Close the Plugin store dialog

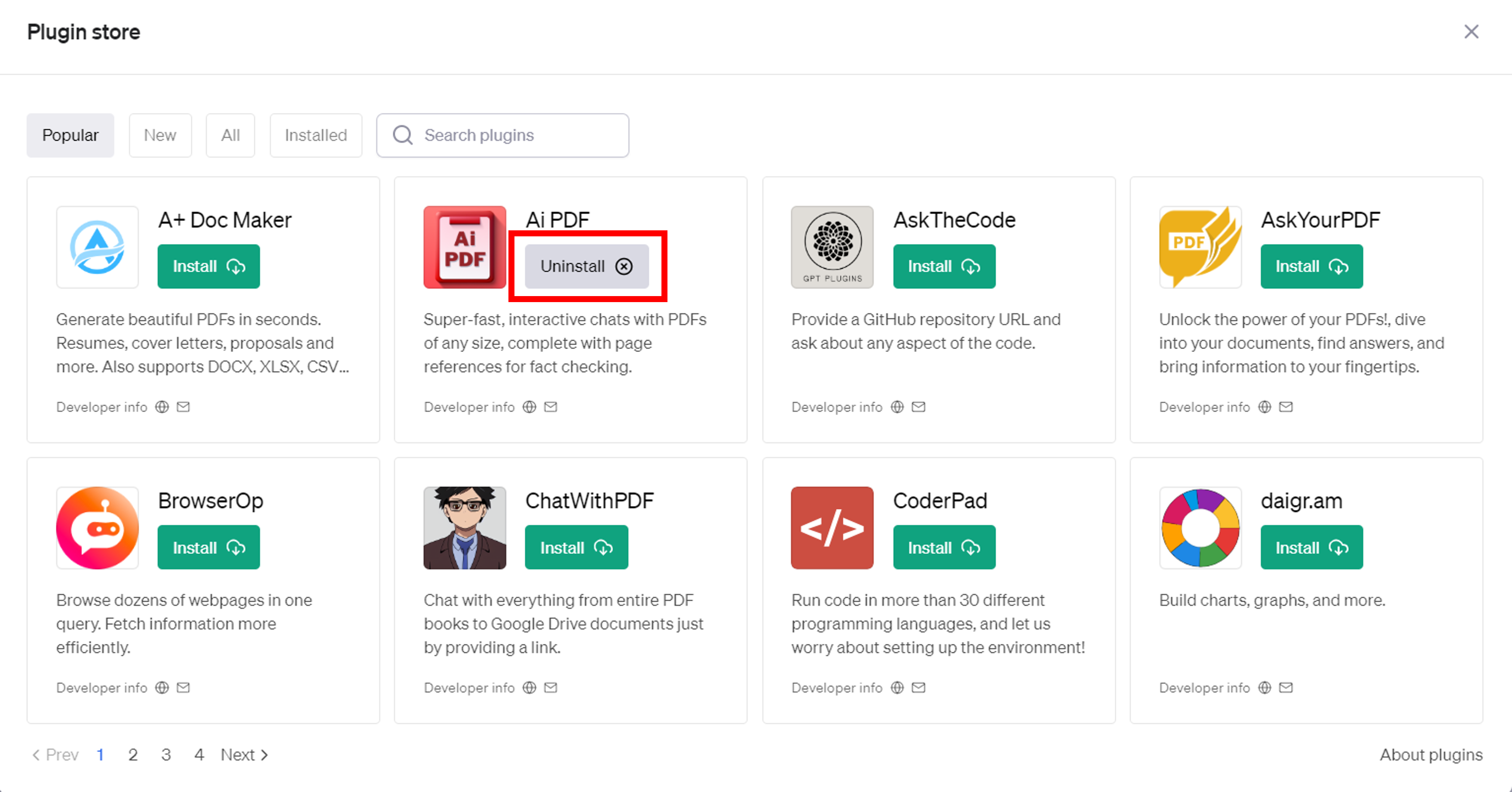click(x=1471, y=32)
